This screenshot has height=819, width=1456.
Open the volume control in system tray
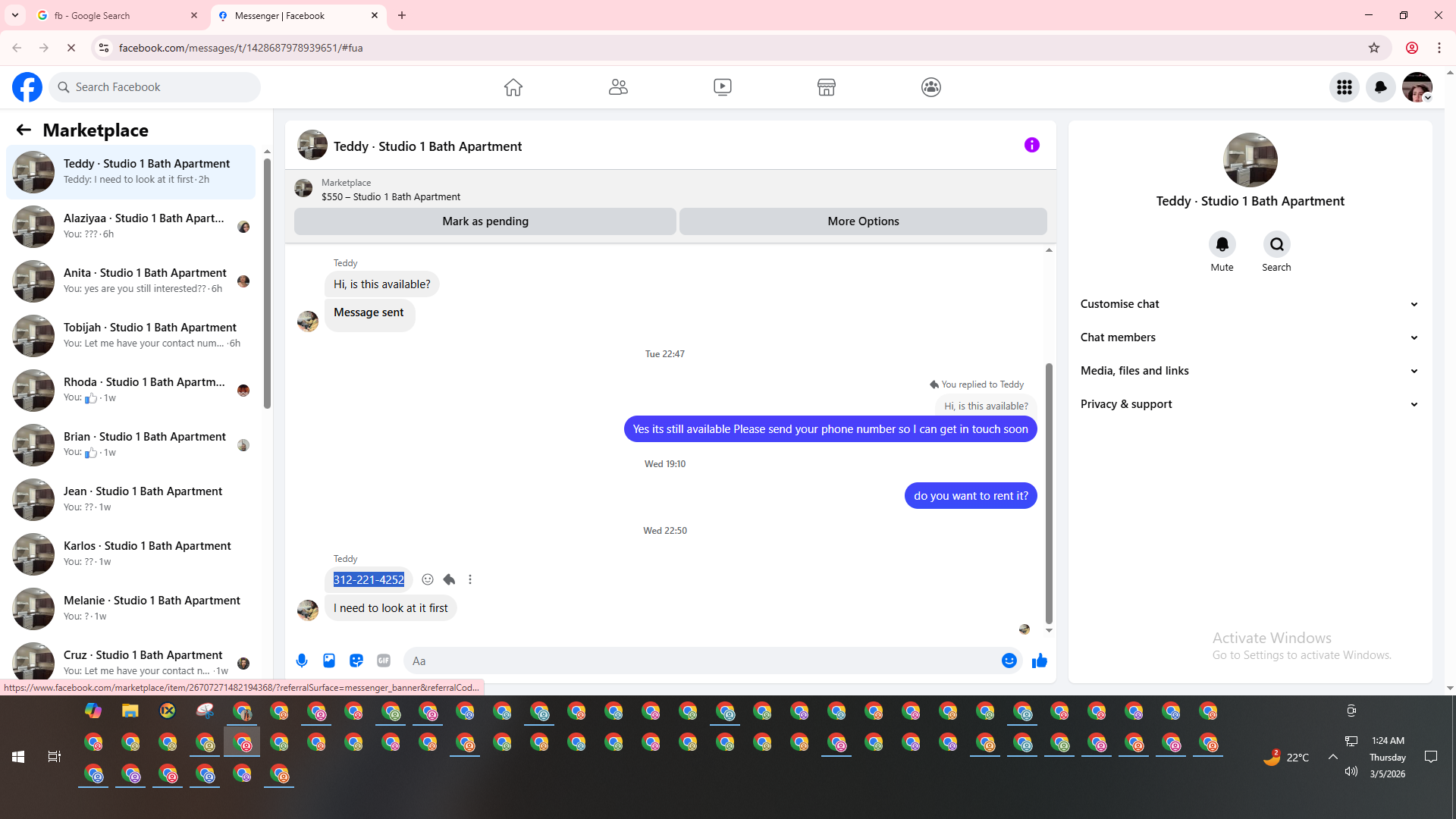[1351, 772]
